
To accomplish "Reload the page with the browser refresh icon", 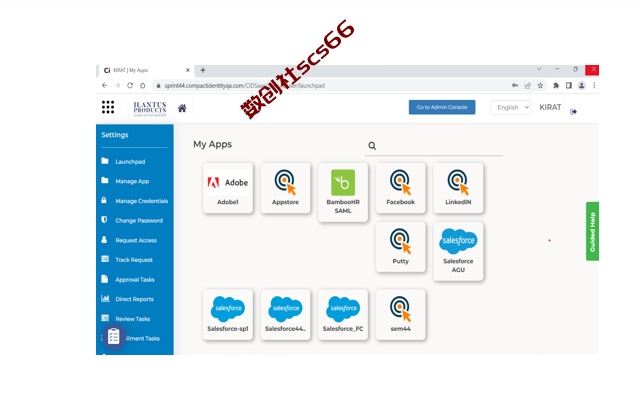I will (x=130, y=85).
